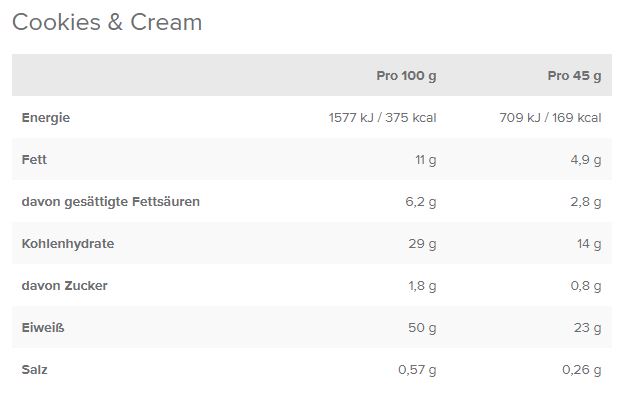Select the davon Zucker row label
The height and width of the screenshot is (407, 633).
click(64, 286)
